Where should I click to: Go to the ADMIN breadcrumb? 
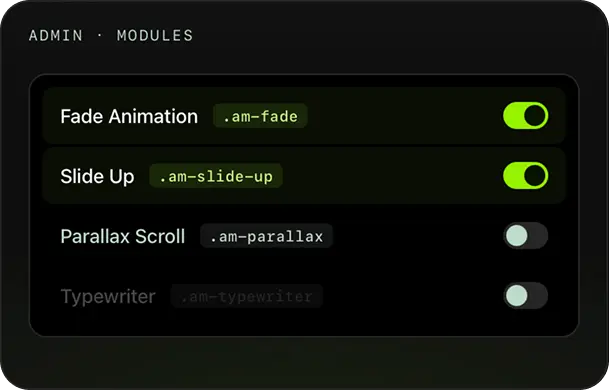point(56,36)
